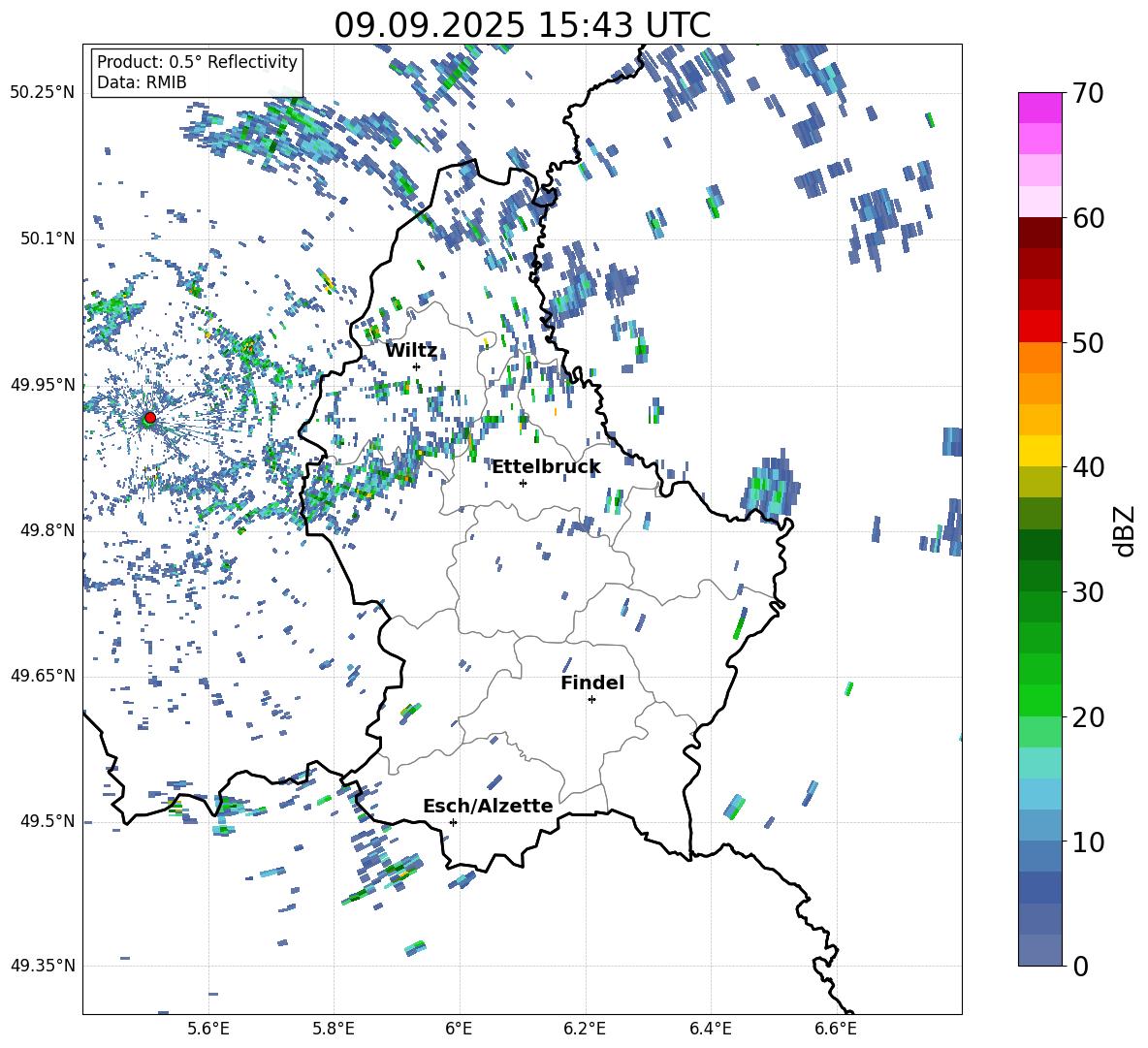Image resolution: width=1148 pixels, height=1048 pixels.
Task: Click the Findel station label
Action: click(592, 683)
